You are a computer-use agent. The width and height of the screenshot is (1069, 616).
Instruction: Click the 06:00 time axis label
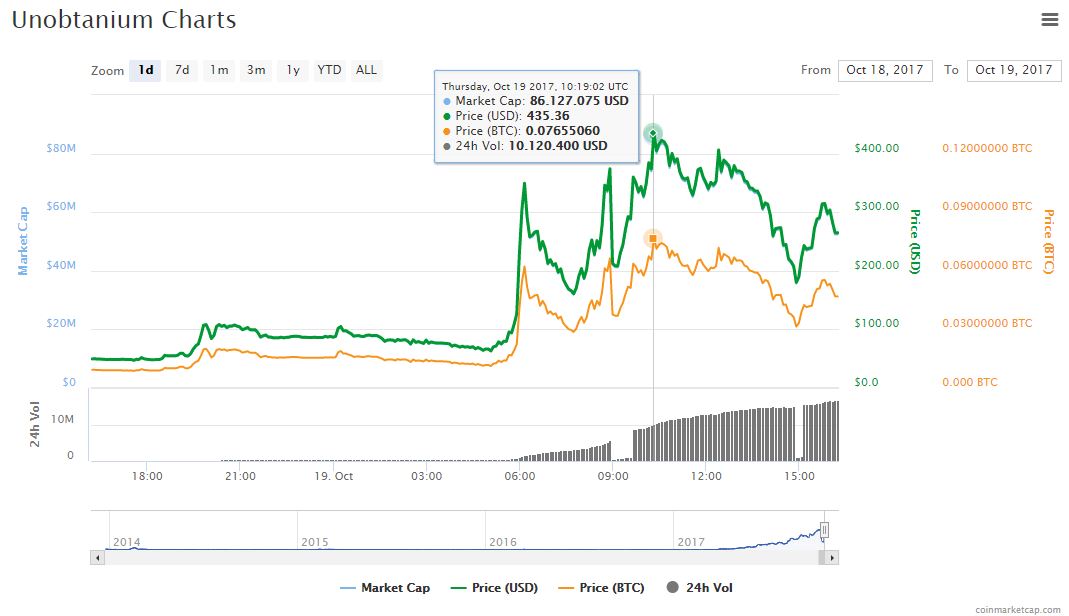pyautogui.click(x=520, y=476)
